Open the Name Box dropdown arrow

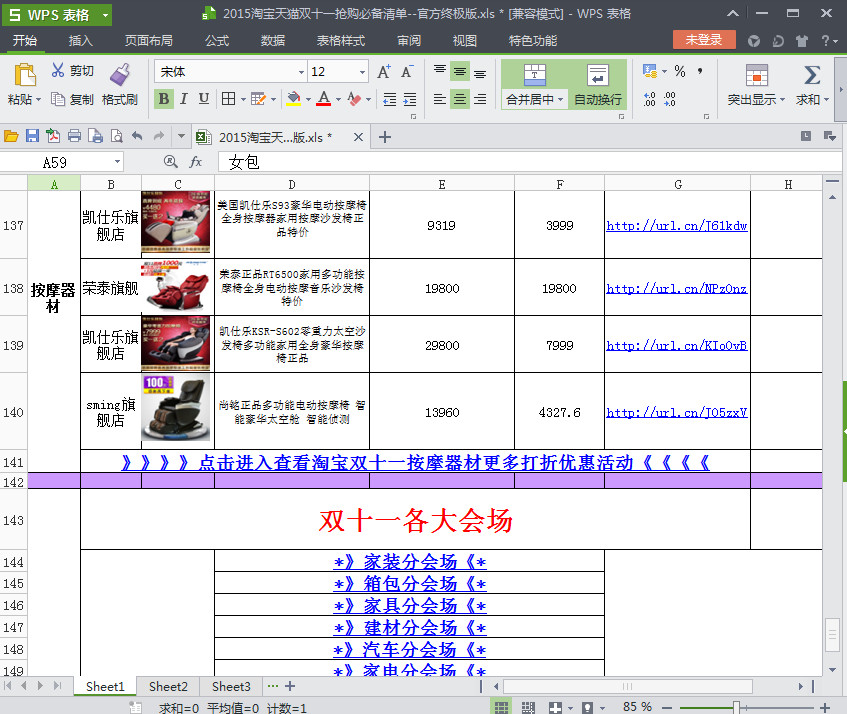(x=117, y=162)
